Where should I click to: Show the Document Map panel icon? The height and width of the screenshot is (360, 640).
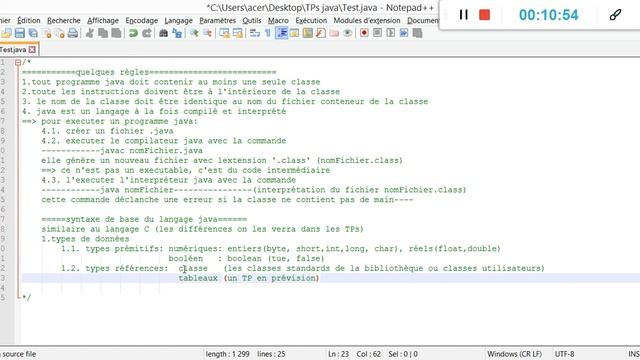(x=308, y=33)
